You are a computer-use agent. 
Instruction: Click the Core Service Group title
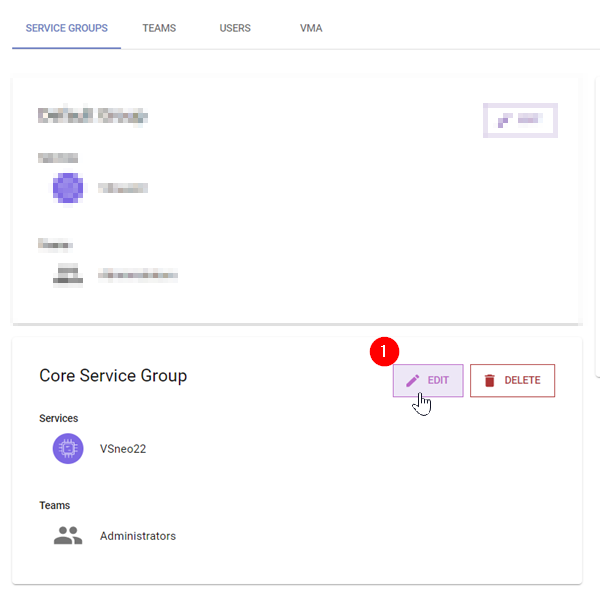tap(113, 376)
